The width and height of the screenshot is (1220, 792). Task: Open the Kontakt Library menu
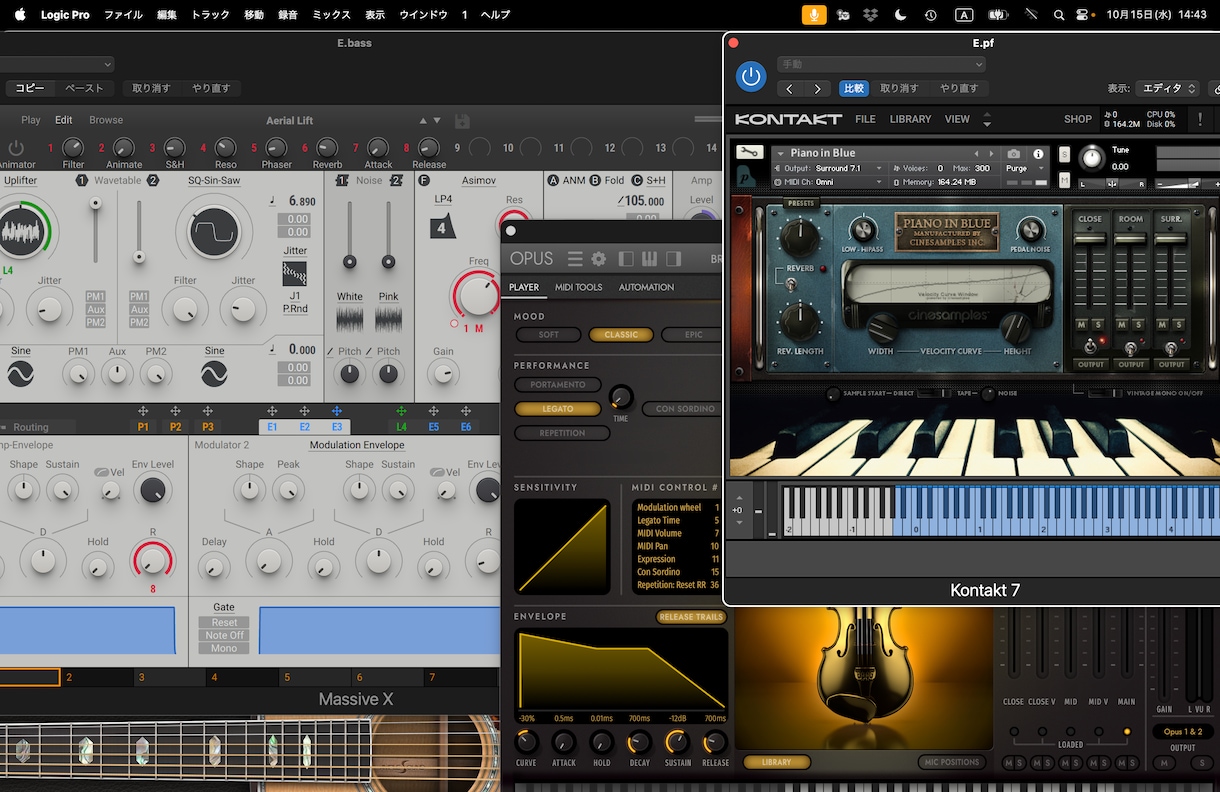910,119
